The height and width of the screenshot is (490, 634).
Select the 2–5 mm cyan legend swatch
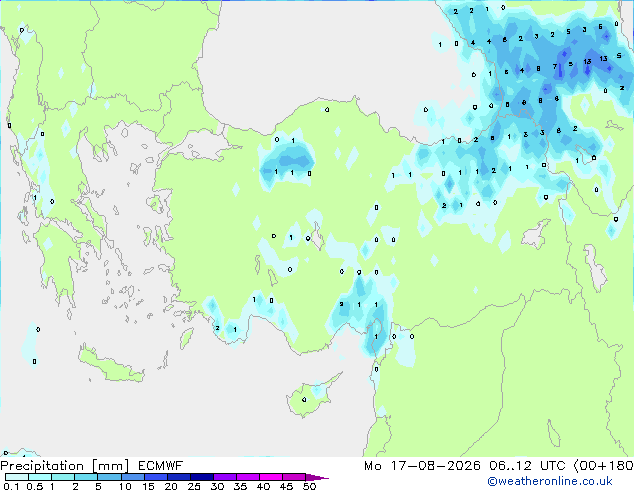tap(86, 477)
